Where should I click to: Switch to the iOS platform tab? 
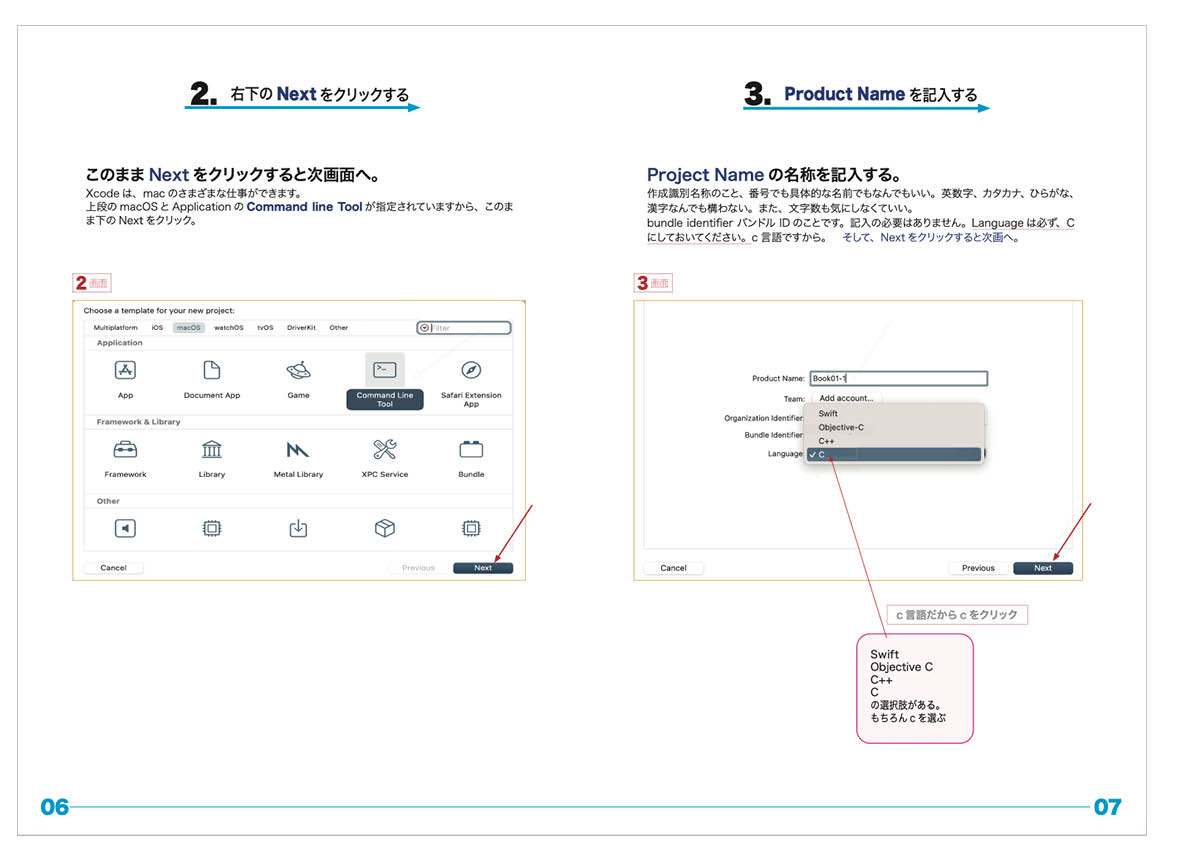[157, 328]
